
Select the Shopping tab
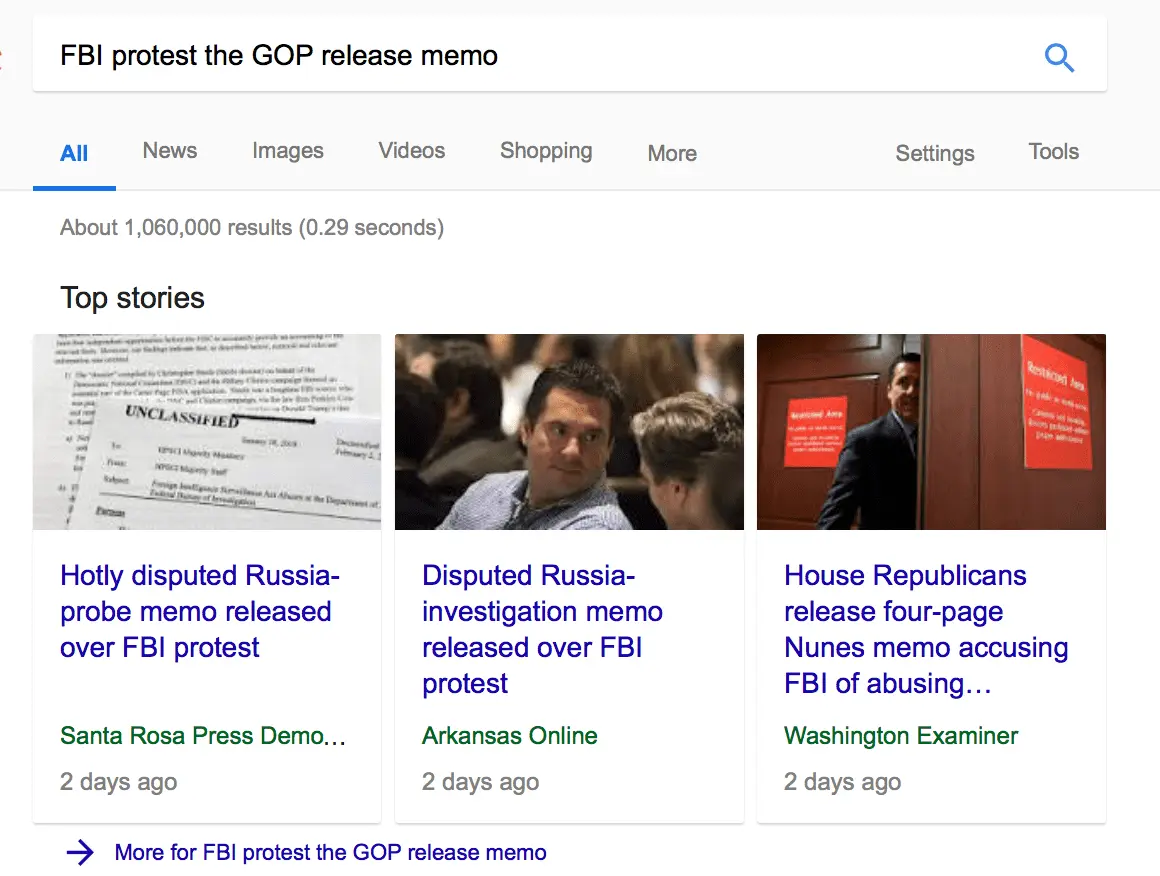[546, 151]
